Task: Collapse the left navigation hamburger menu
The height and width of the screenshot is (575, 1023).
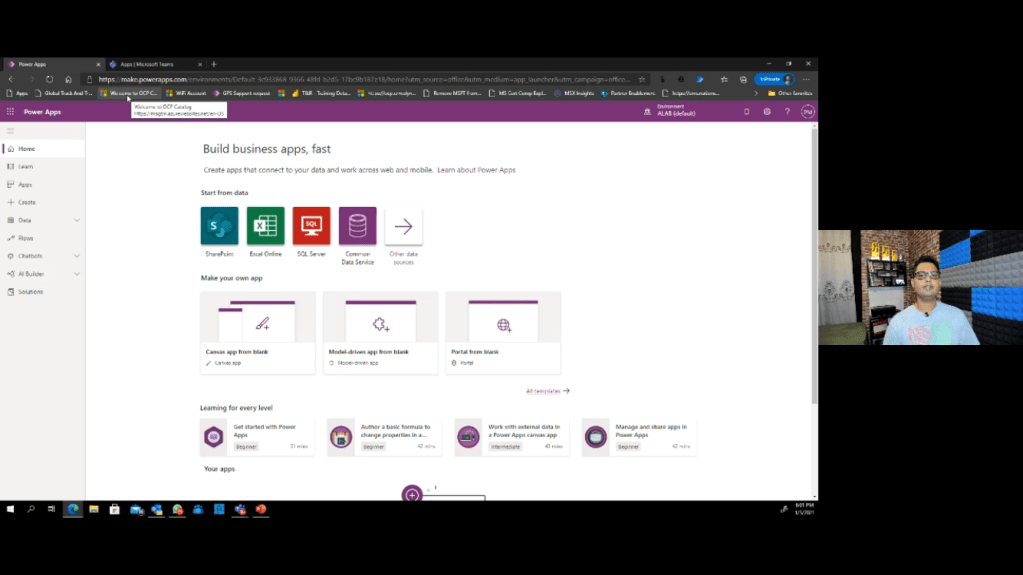Action: point(10,131)
